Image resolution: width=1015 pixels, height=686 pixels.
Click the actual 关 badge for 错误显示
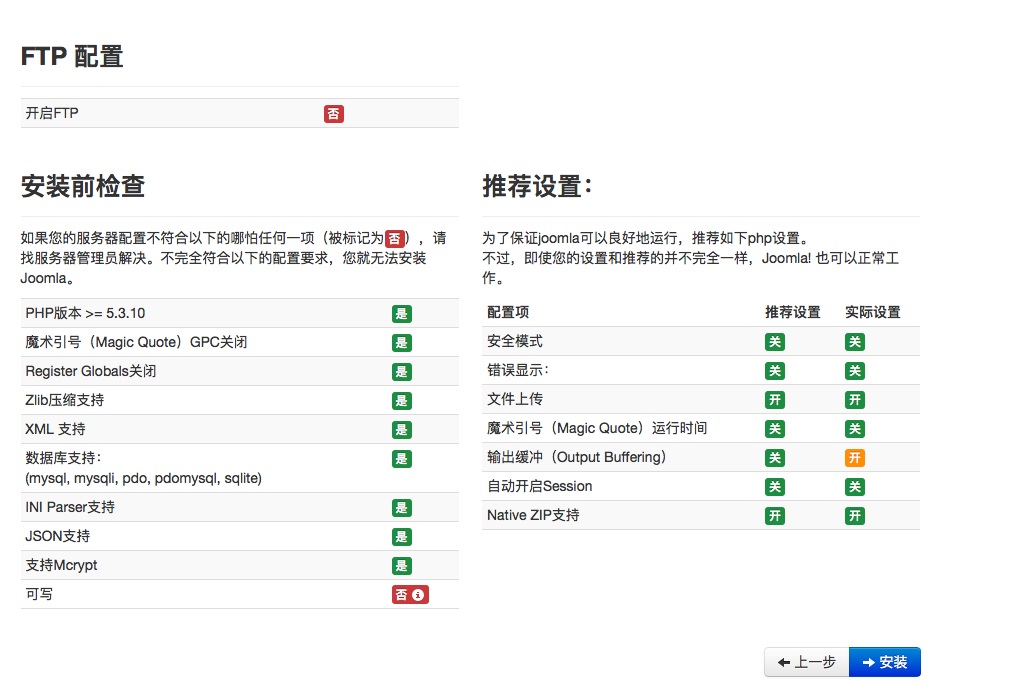tap(854, 371)
